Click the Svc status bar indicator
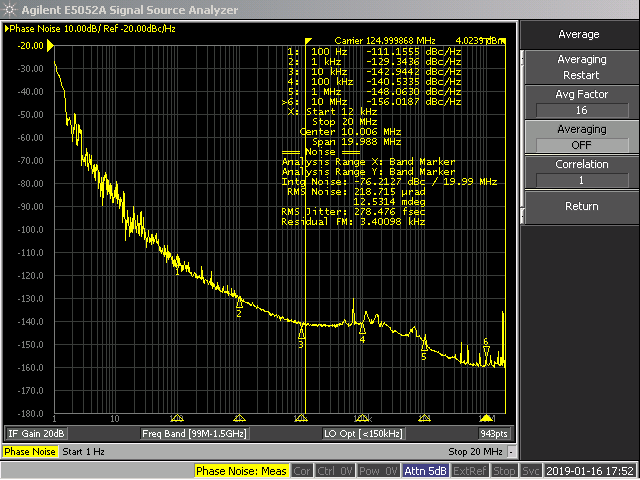The image size is (640, 480). [531, 471]
